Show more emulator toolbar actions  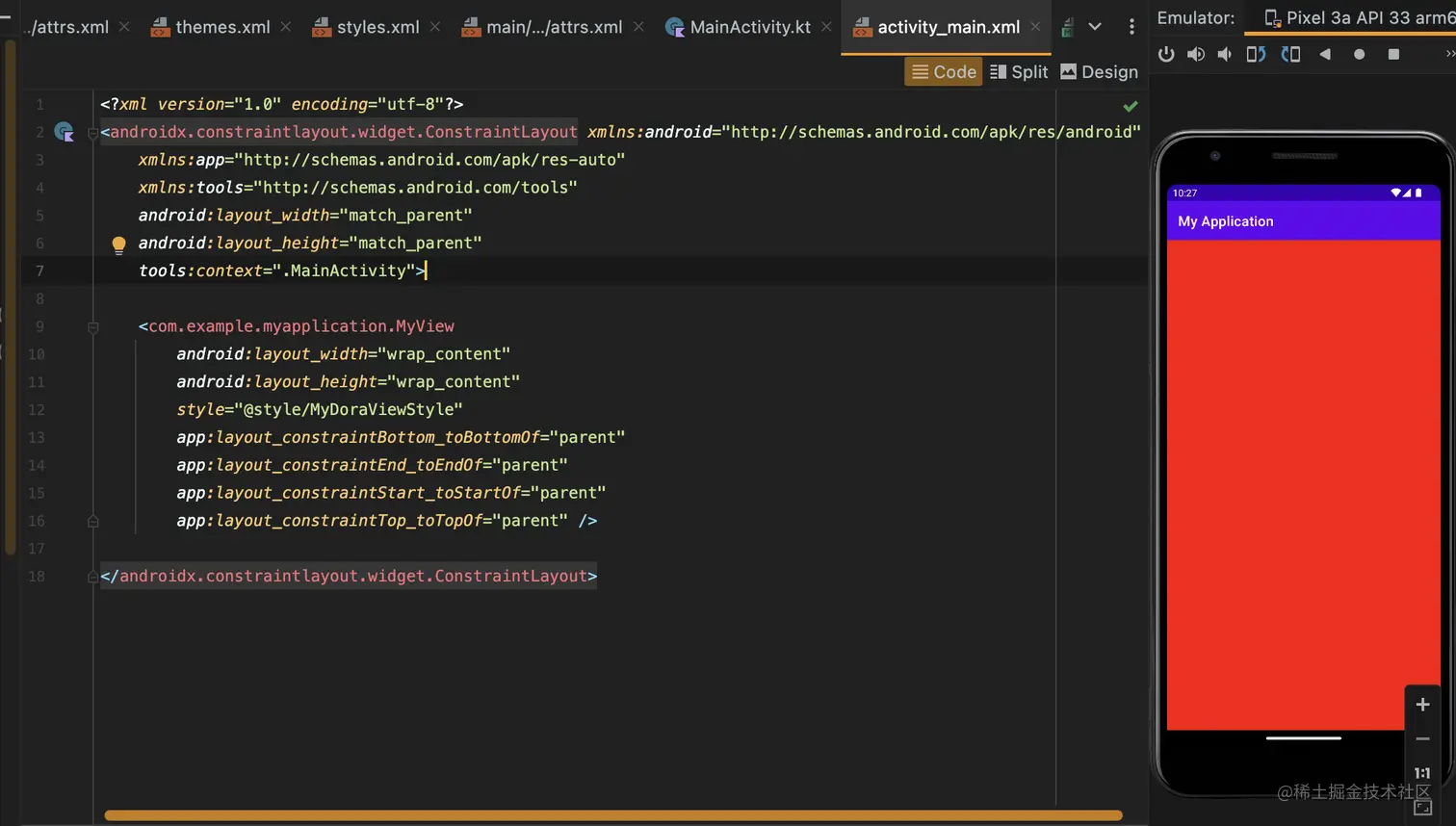point(1449,54)
